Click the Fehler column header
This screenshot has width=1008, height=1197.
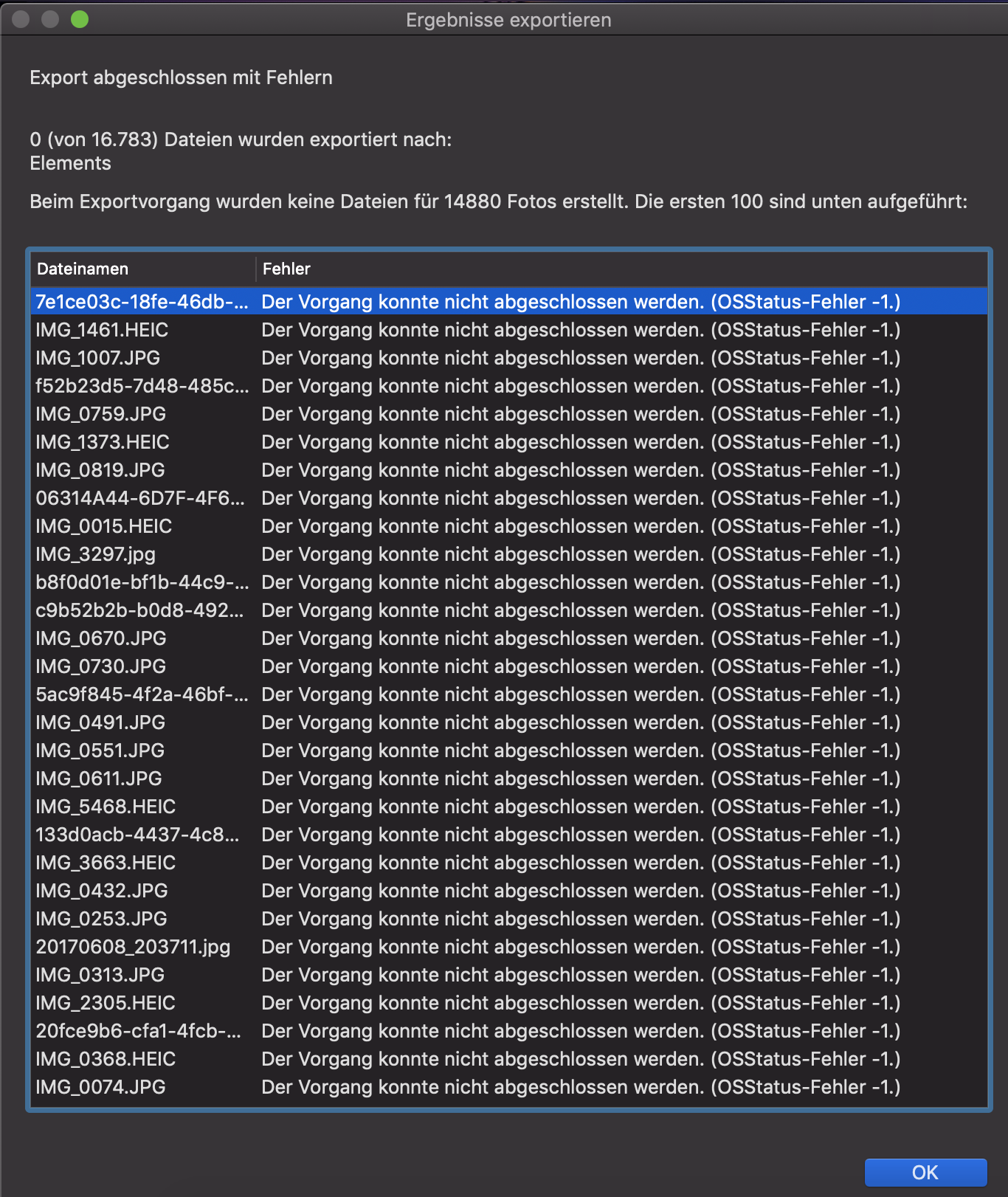286,269
